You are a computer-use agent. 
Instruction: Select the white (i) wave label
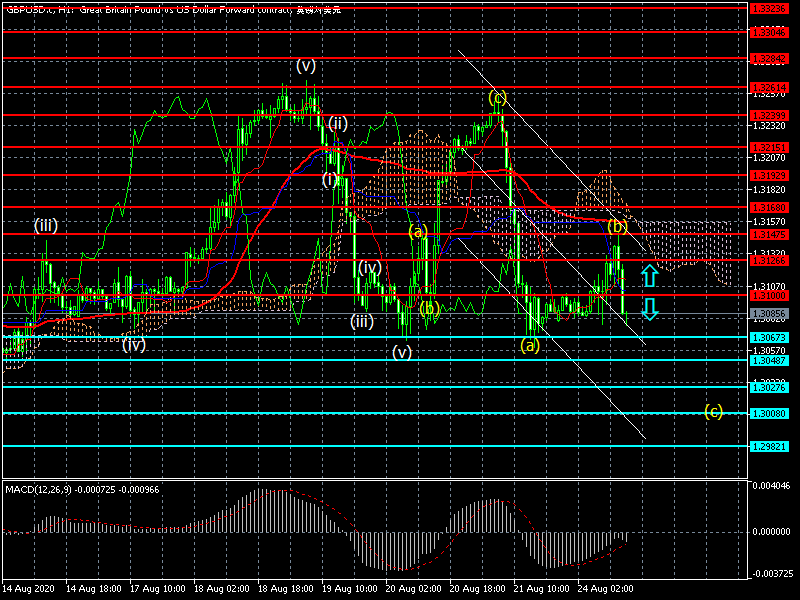click(331, 180)
